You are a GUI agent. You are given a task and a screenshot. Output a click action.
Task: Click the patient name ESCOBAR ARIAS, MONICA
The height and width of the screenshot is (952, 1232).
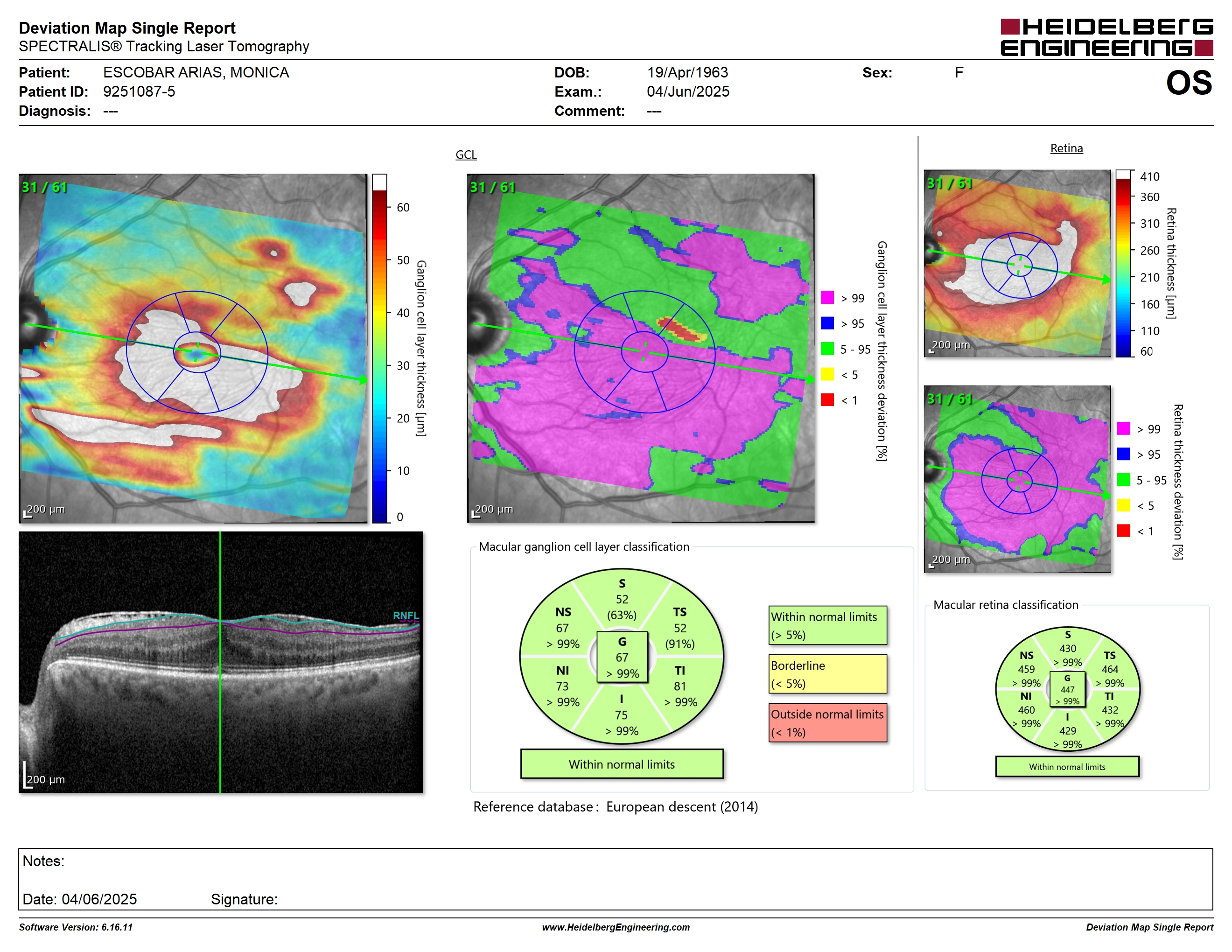click(x=196, y=72)
